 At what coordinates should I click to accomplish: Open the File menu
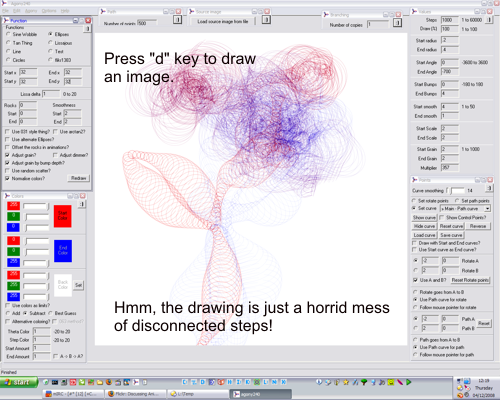click(x=5, y=11)
